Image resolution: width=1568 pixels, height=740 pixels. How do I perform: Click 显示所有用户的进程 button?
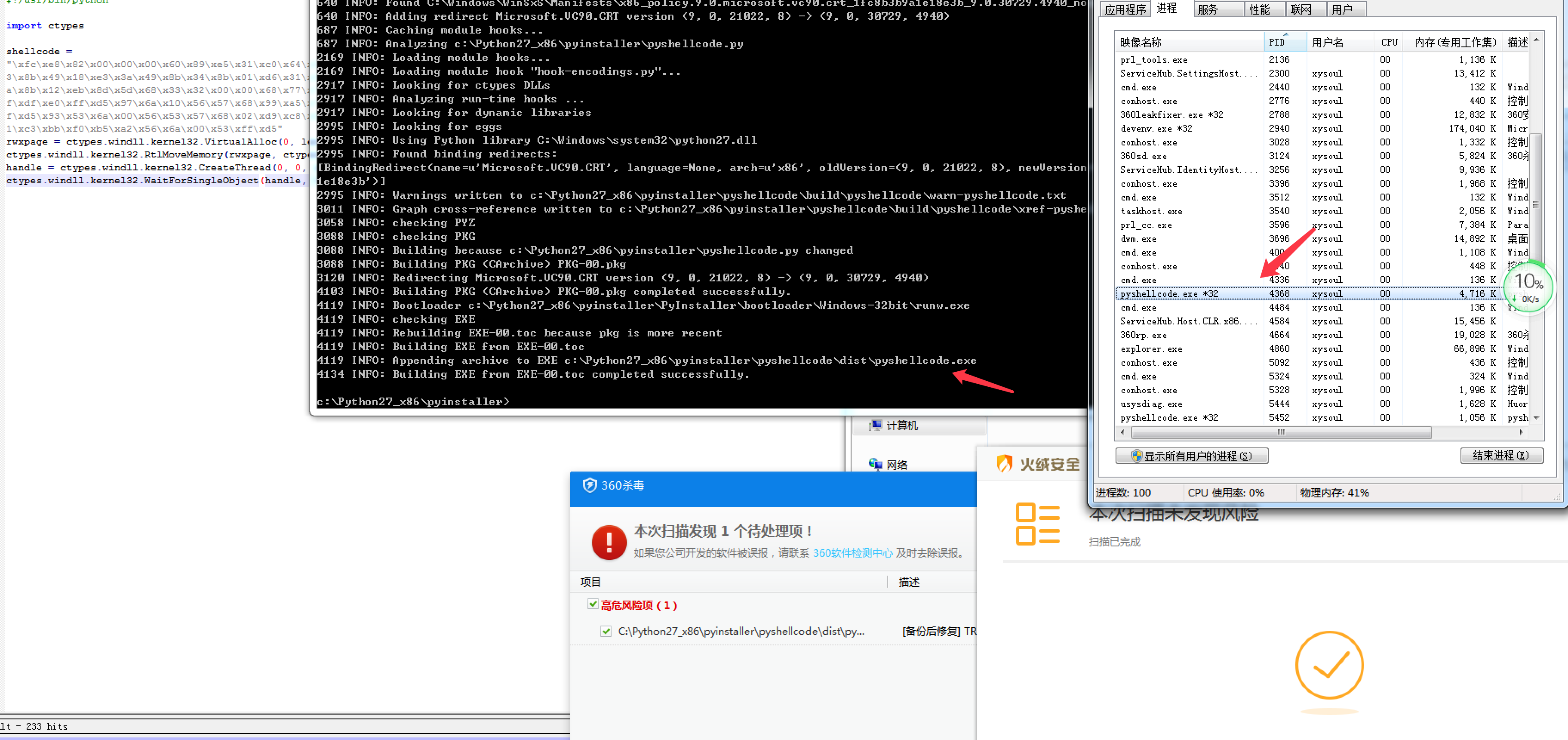tap(1191, 456)
